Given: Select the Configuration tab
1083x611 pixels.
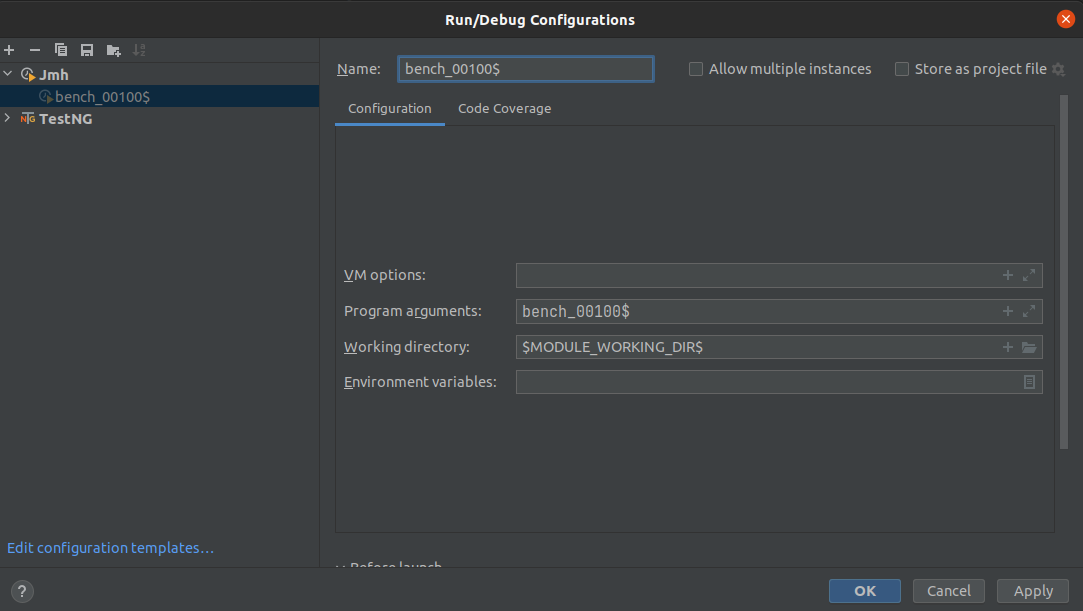Looking at the screenshot, I should point(389,108).
